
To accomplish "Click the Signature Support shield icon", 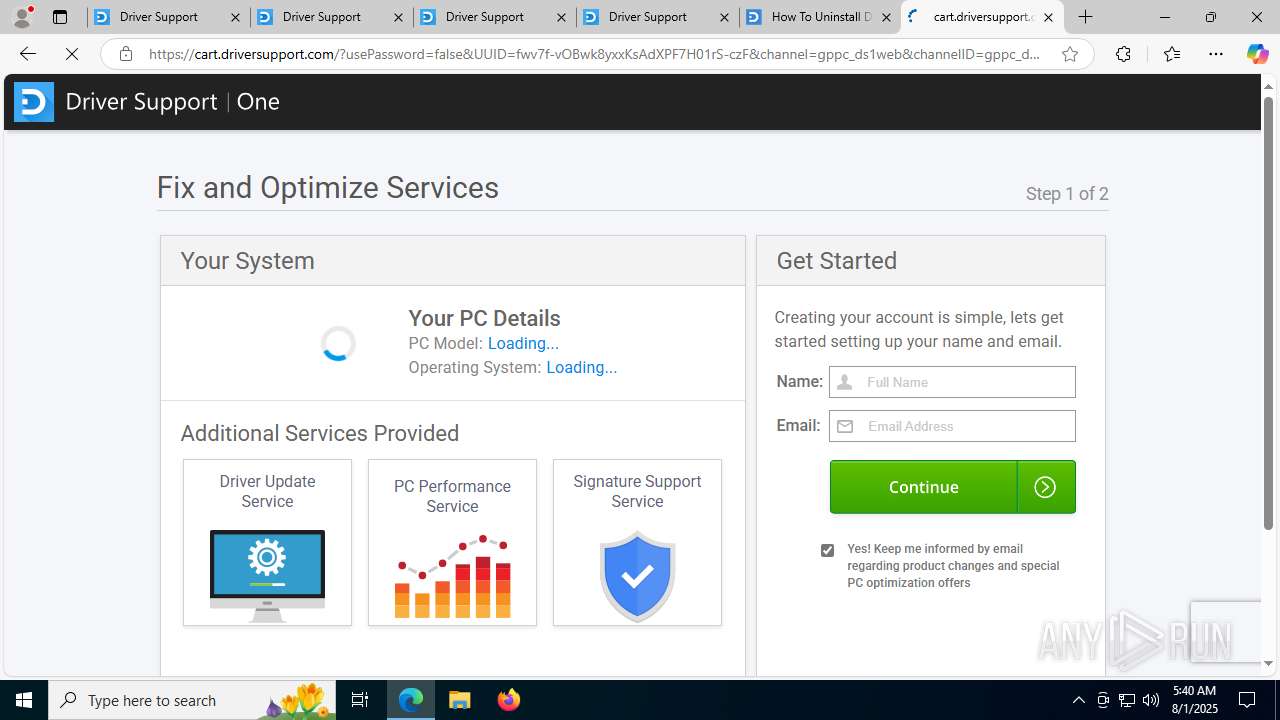I will (637, 576).
